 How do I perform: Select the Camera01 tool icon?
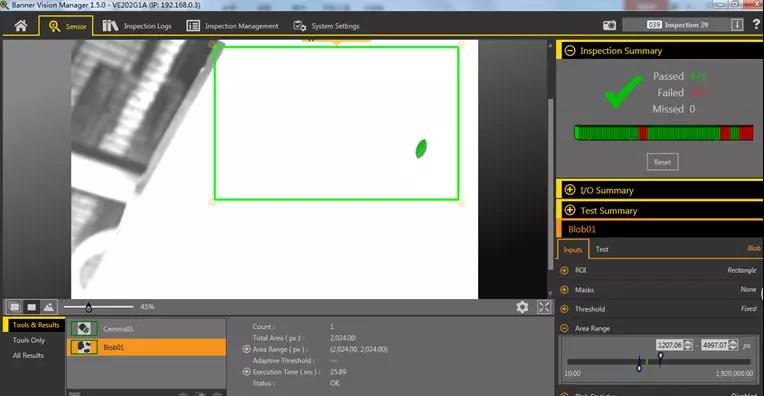[x=84, y=329]
